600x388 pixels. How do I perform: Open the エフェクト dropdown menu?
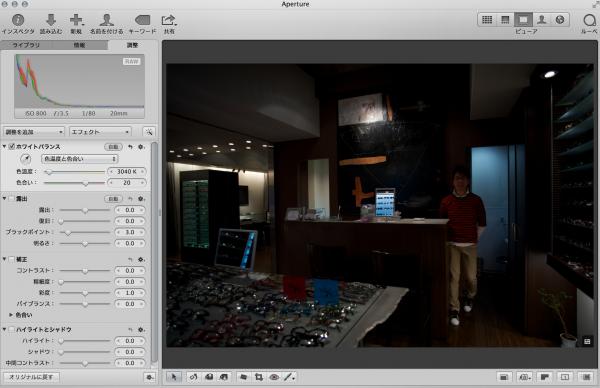click(x=100, y=132)
